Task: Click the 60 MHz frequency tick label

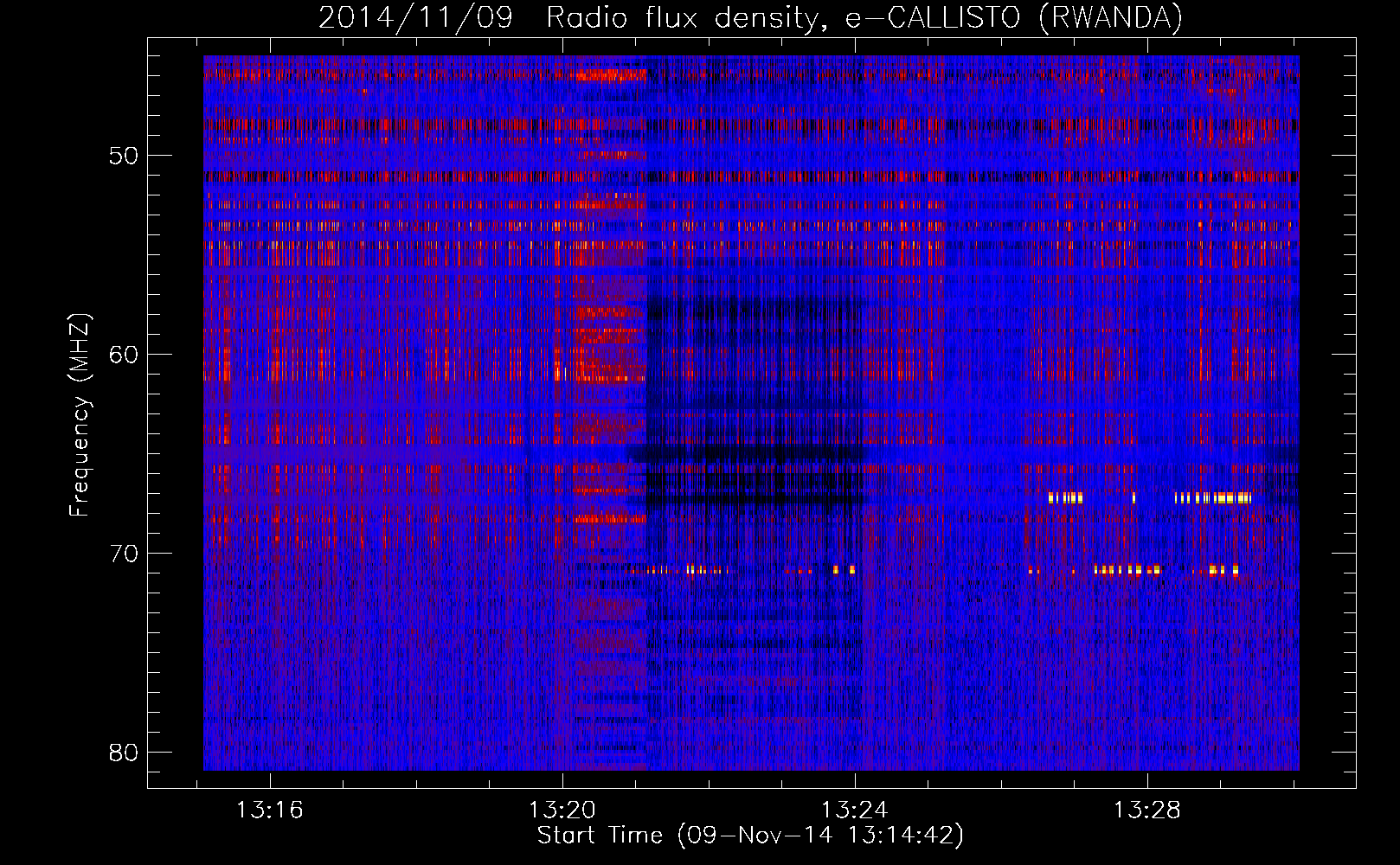Action: [x=124, y=355]
